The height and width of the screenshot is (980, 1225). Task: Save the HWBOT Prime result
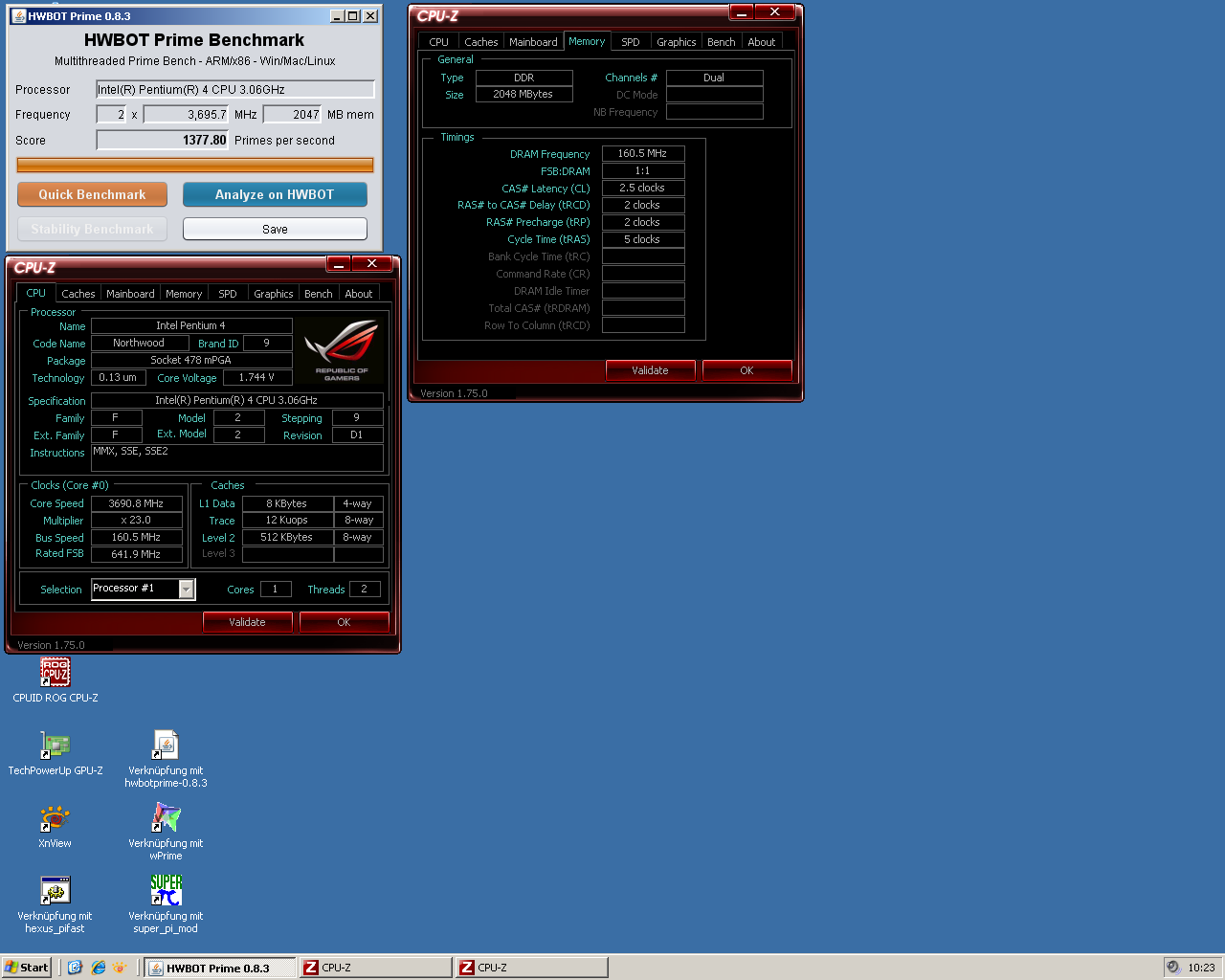click(275, 229)
